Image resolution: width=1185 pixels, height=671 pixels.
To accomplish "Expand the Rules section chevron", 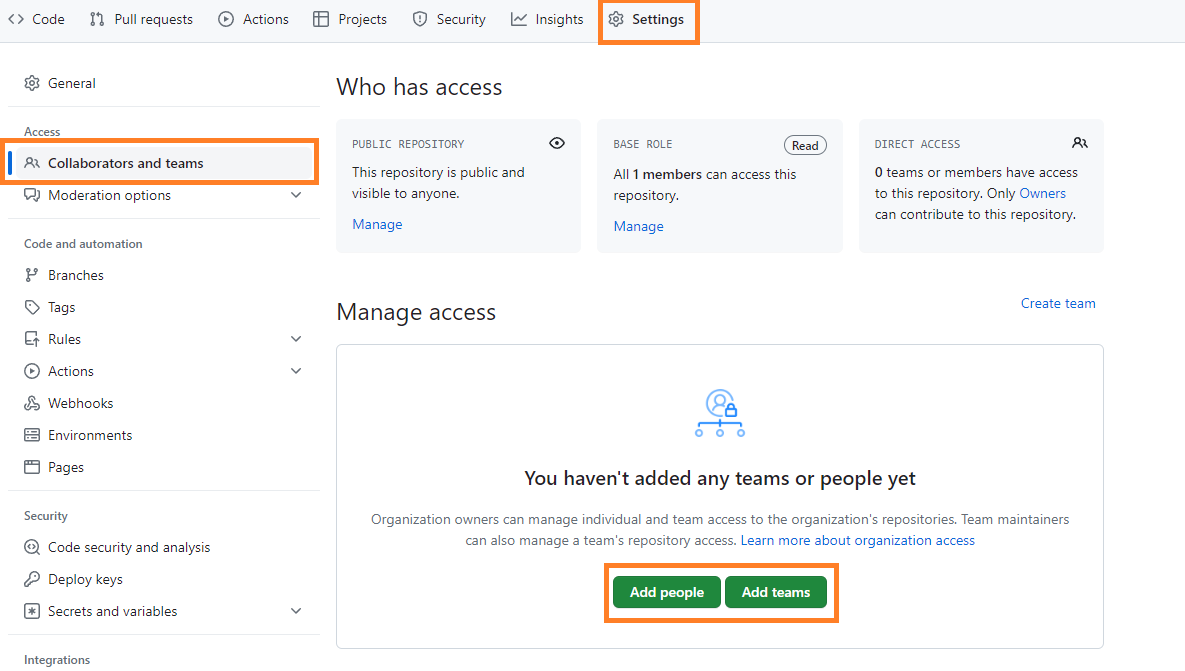I will (x=296, y=339).
